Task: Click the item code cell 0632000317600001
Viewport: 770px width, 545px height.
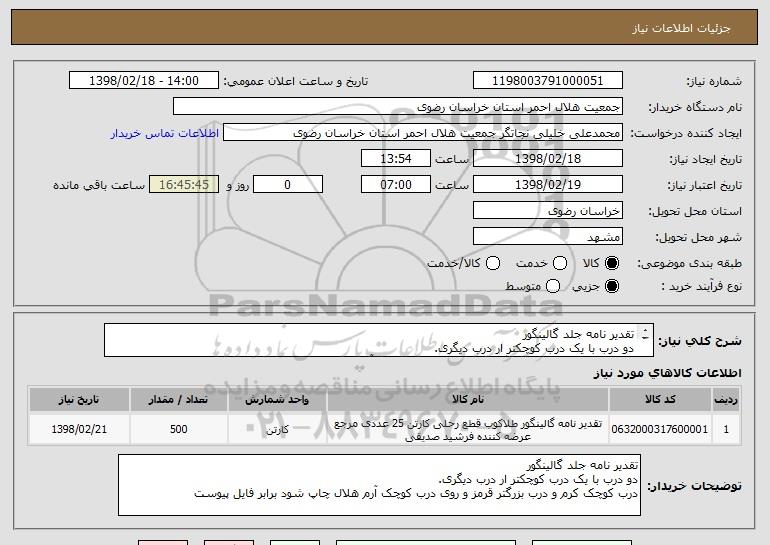Action: [x=660, y=429]
